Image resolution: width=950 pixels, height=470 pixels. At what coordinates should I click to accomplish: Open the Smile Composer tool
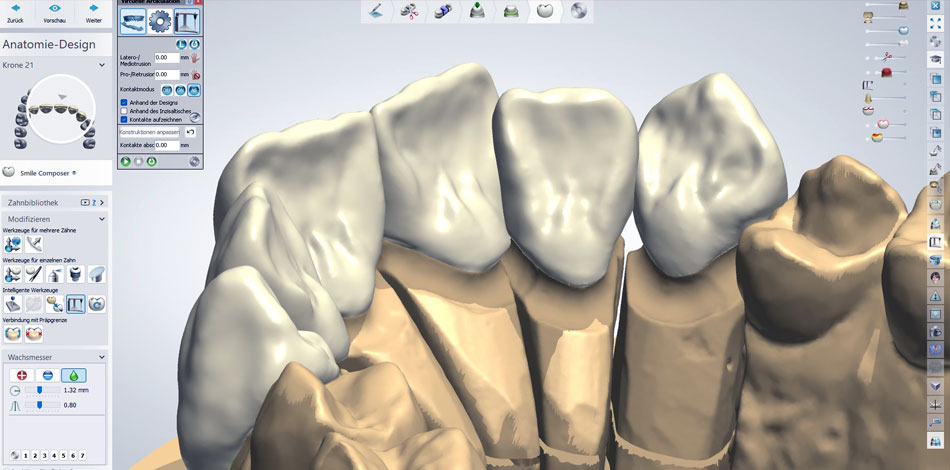click(44, 173)
